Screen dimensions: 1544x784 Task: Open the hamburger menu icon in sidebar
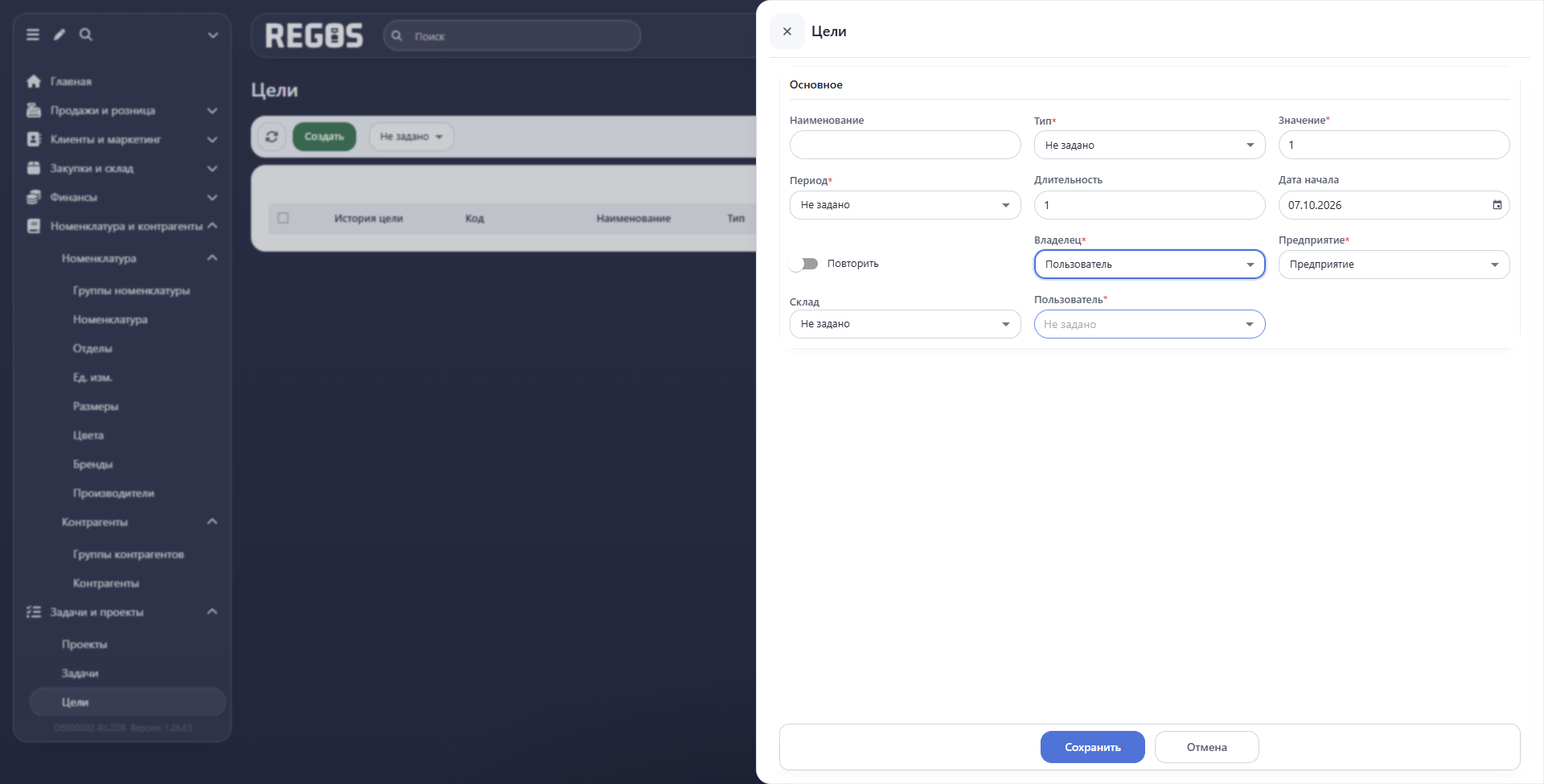pos(33,35)
